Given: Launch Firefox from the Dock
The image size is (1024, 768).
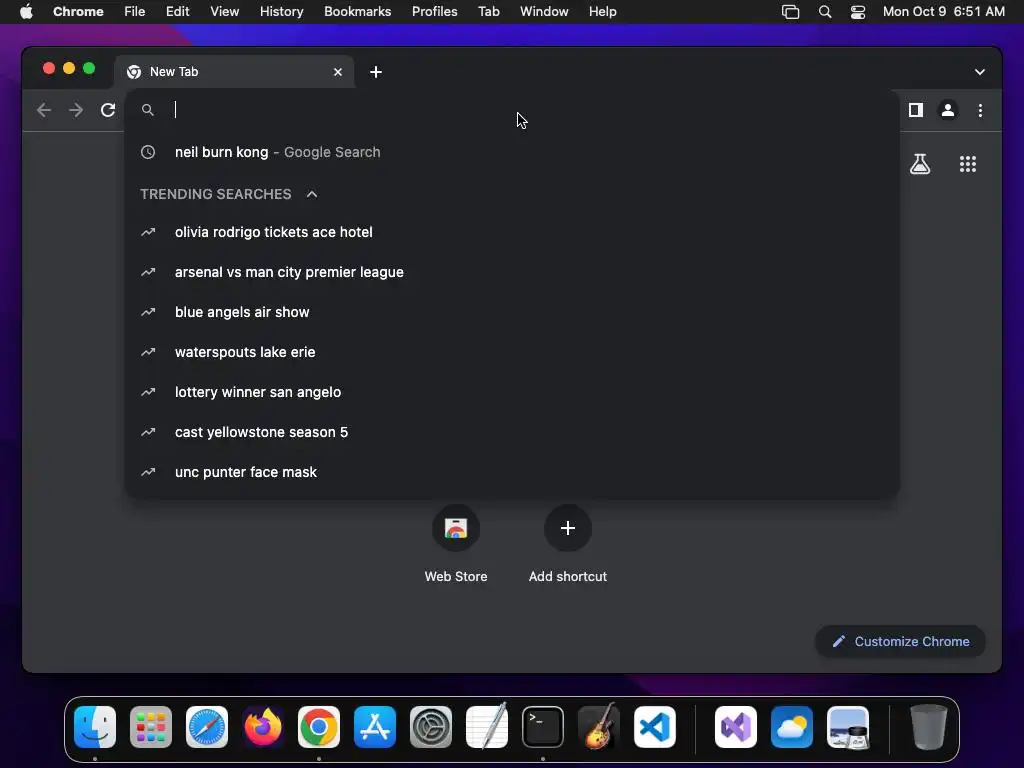Looking at the screenshot, I should [263, 727].
